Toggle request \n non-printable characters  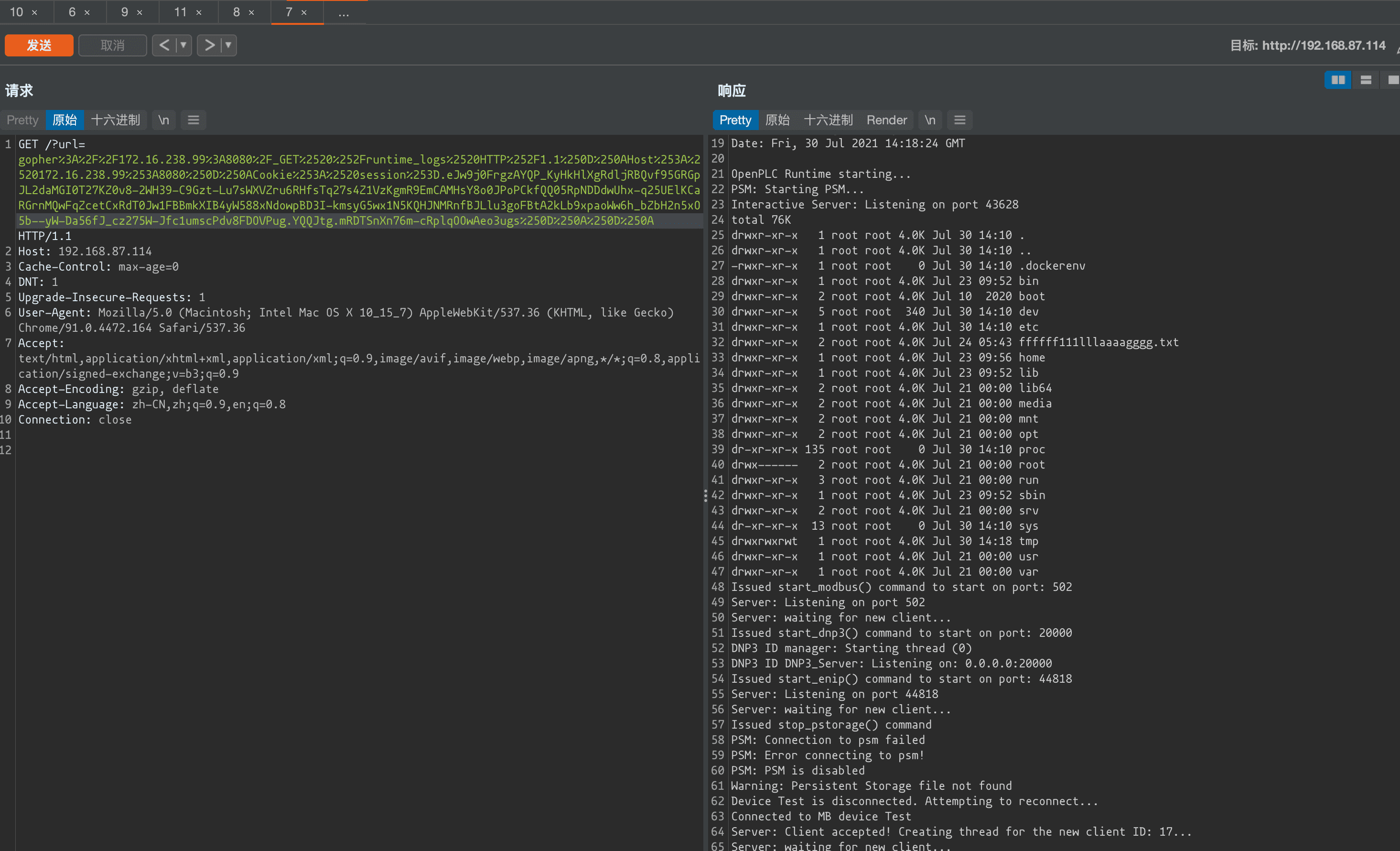[163, 120]
